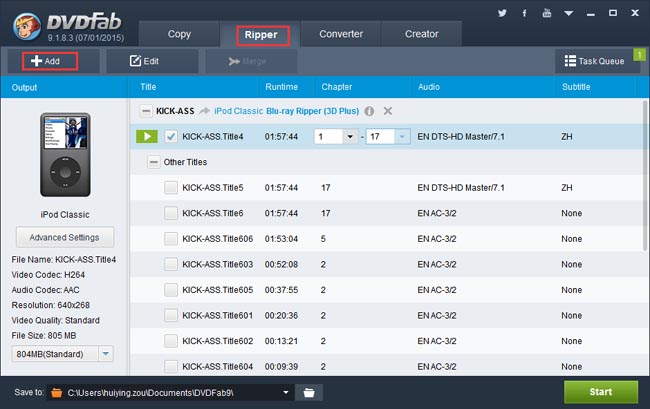The height and width of the screenshot is (409, 650).
Task: Open the Facebook link icon
Action: tap(524, 13)
